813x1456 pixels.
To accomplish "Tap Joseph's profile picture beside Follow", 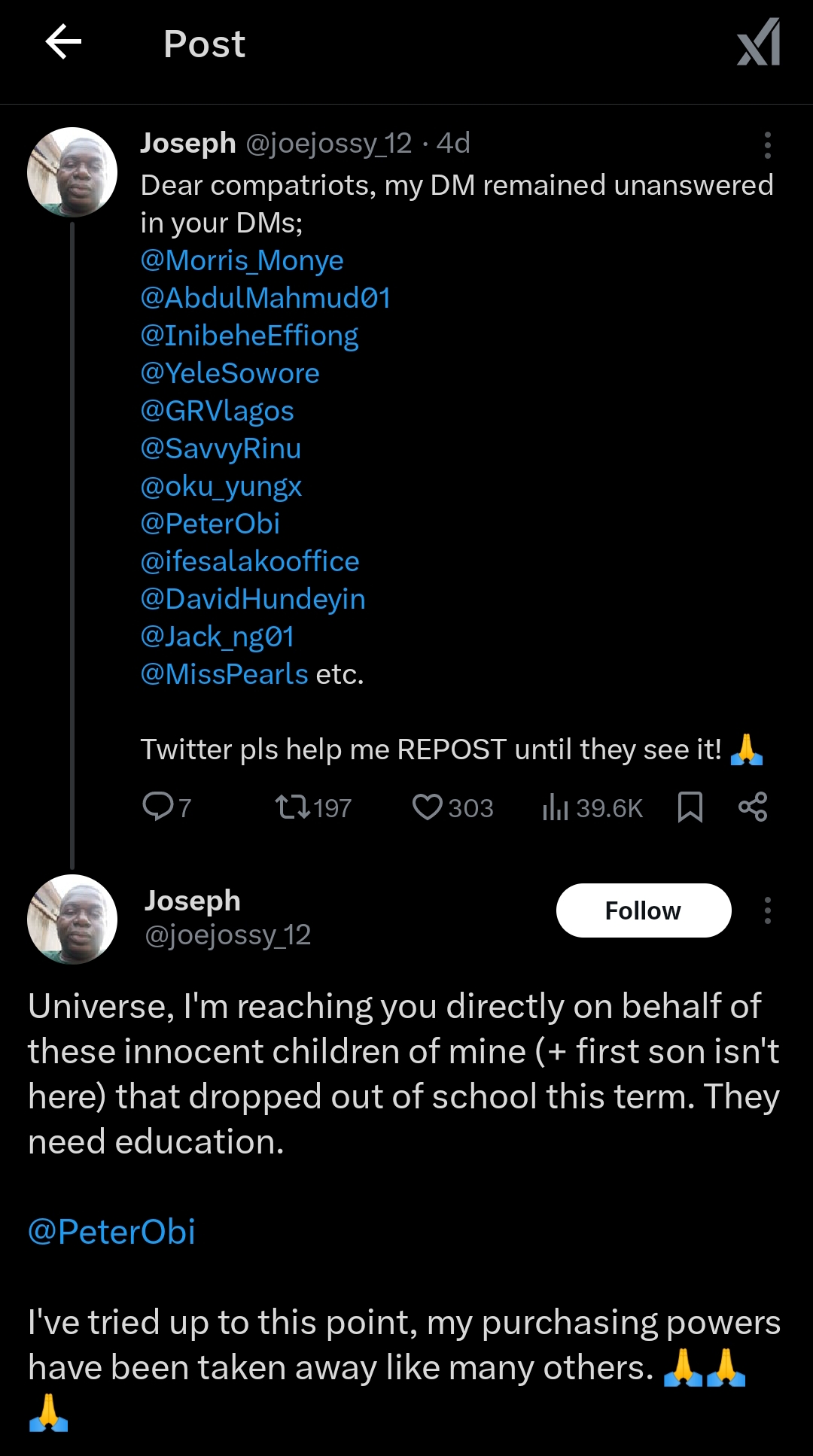I will click(x=72, y=919).
